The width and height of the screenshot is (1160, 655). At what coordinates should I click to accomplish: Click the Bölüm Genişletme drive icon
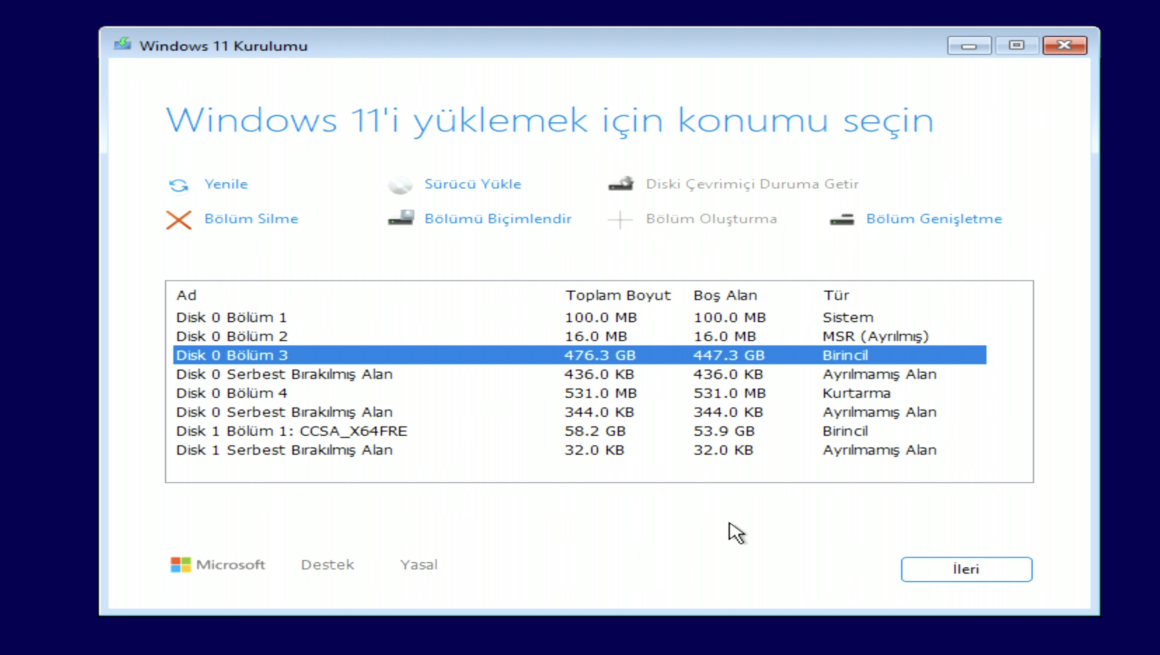[842, 219]
